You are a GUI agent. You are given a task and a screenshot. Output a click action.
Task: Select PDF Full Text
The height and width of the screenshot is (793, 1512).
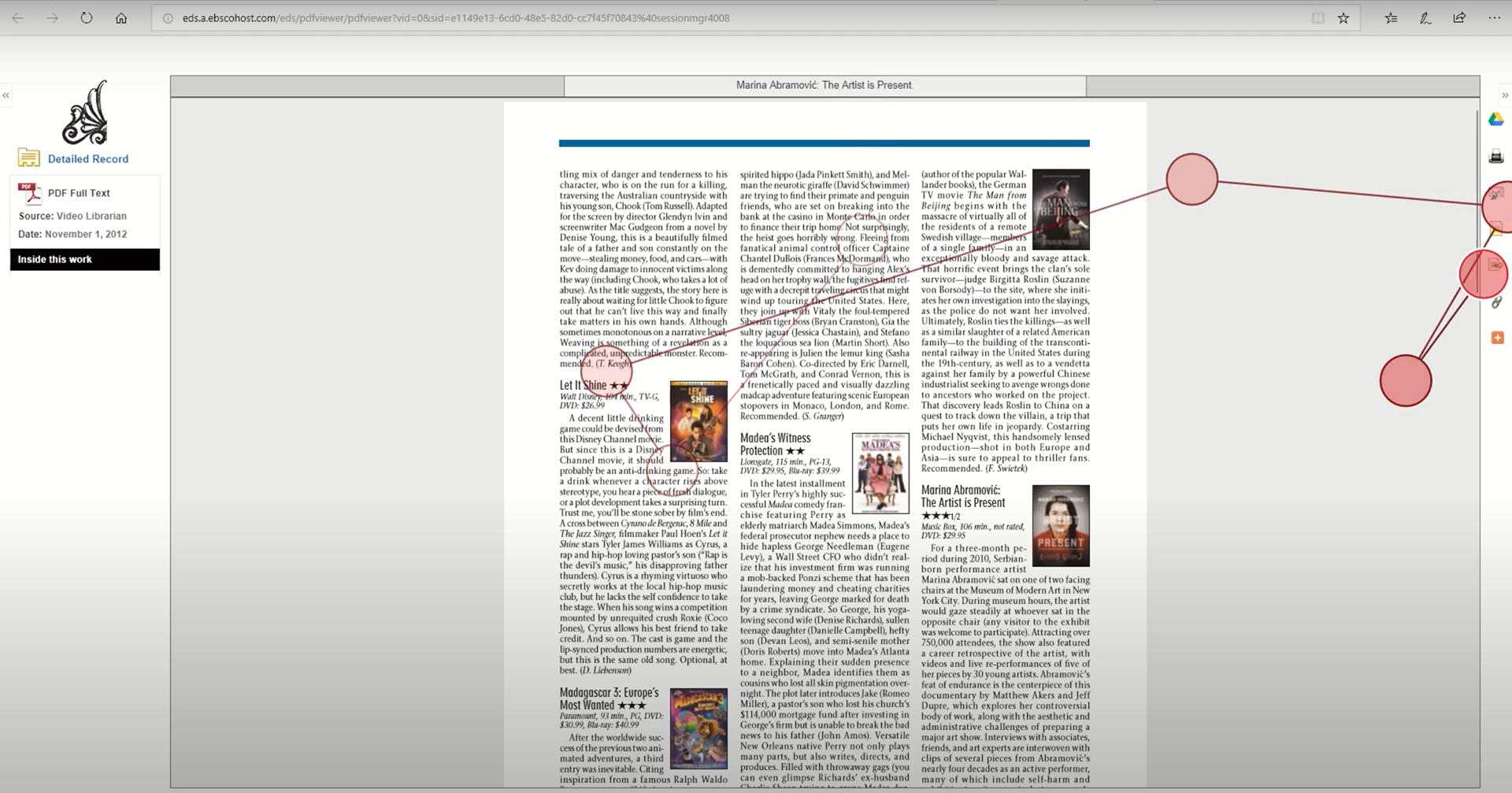point(79,193)
